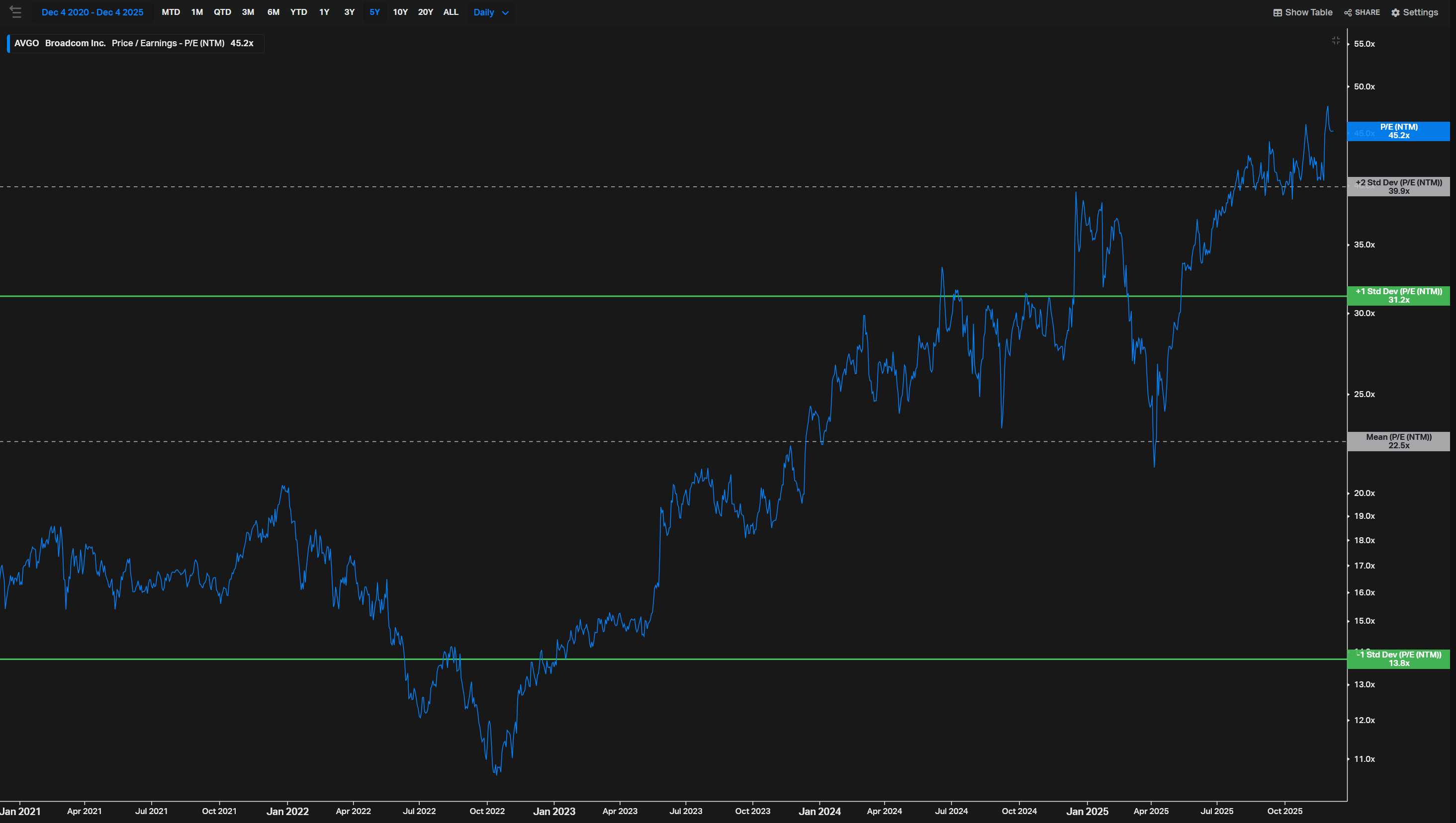This screenshot has width=1456, height=823.
Task: Open the Dec 4 2020 date range picker
Action: (x=92, y=12)
